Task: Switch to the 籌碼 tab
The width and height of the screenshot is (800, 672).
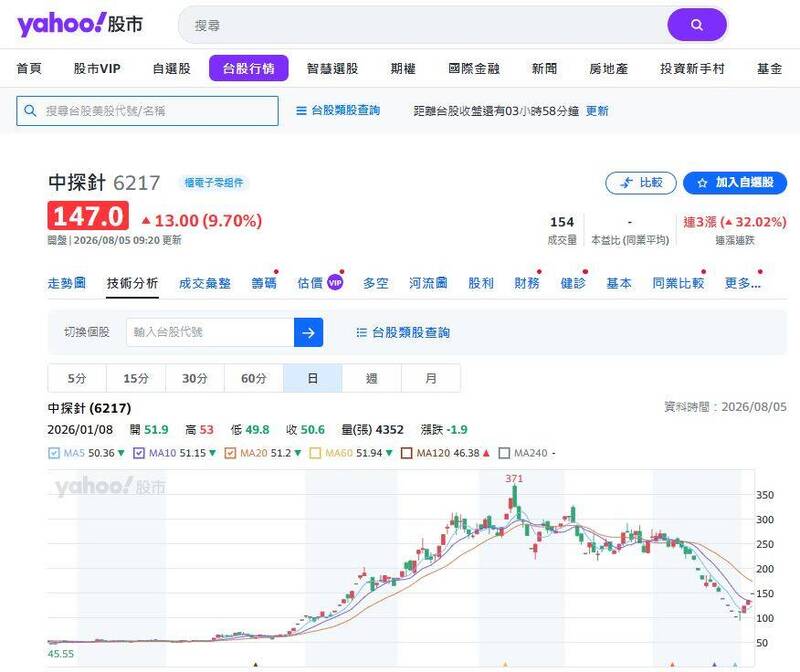Action: (x=264, y=283)
